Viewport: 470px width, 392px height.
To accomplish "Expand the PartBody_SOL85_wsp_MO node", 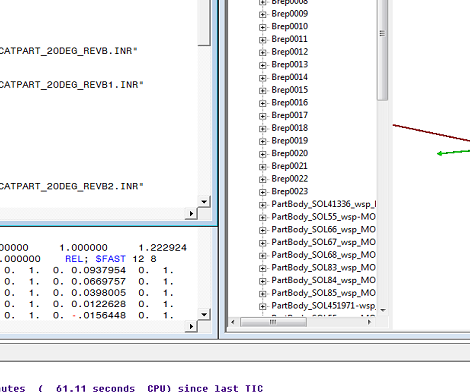I will coord(263,294).
